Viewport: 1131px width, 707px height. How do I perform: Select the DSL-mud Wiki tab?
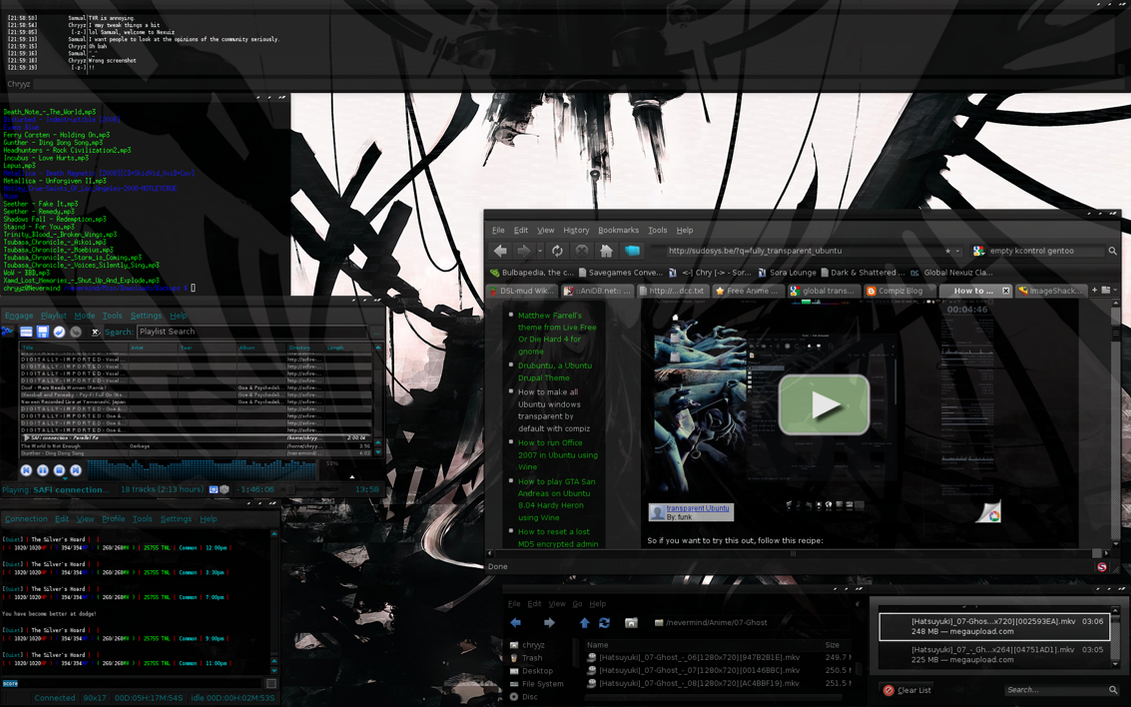point(522,291)
